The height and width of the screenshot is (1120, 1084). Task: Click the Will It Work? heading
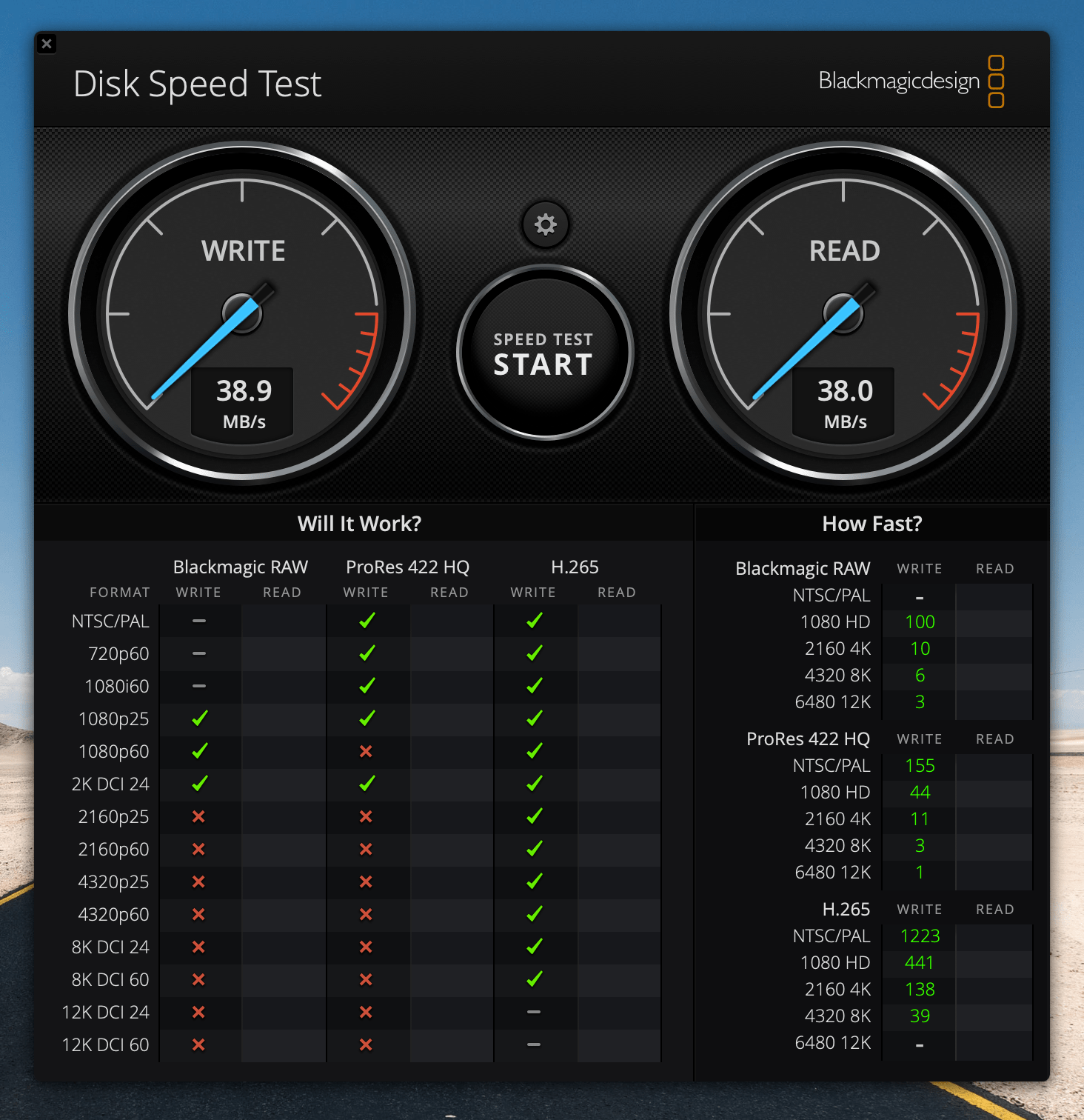coord(359,524)
